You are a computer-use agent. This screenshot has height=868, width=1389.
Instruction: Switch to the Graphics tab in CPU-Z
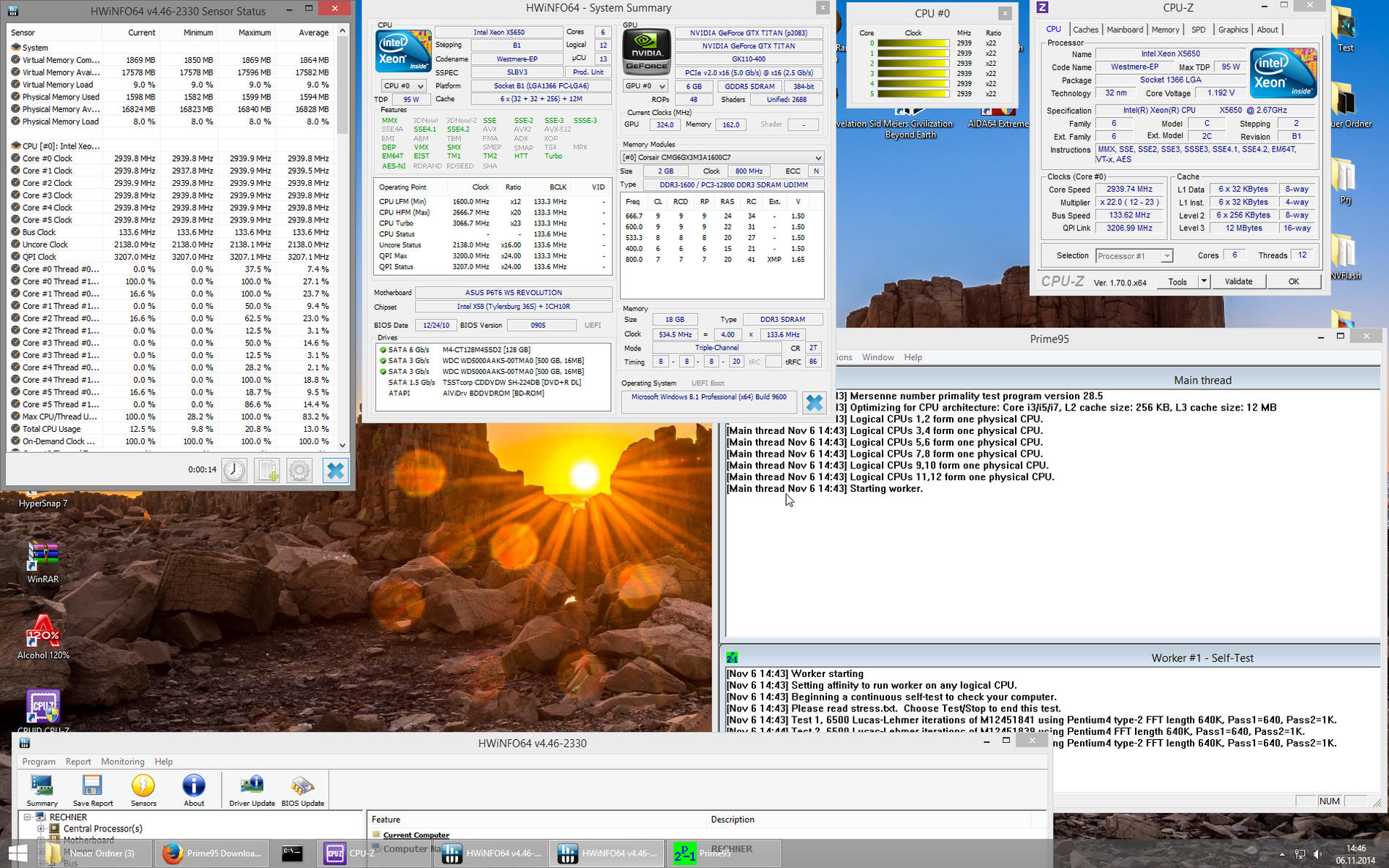pyautogui.click(x=1233, y=30)
